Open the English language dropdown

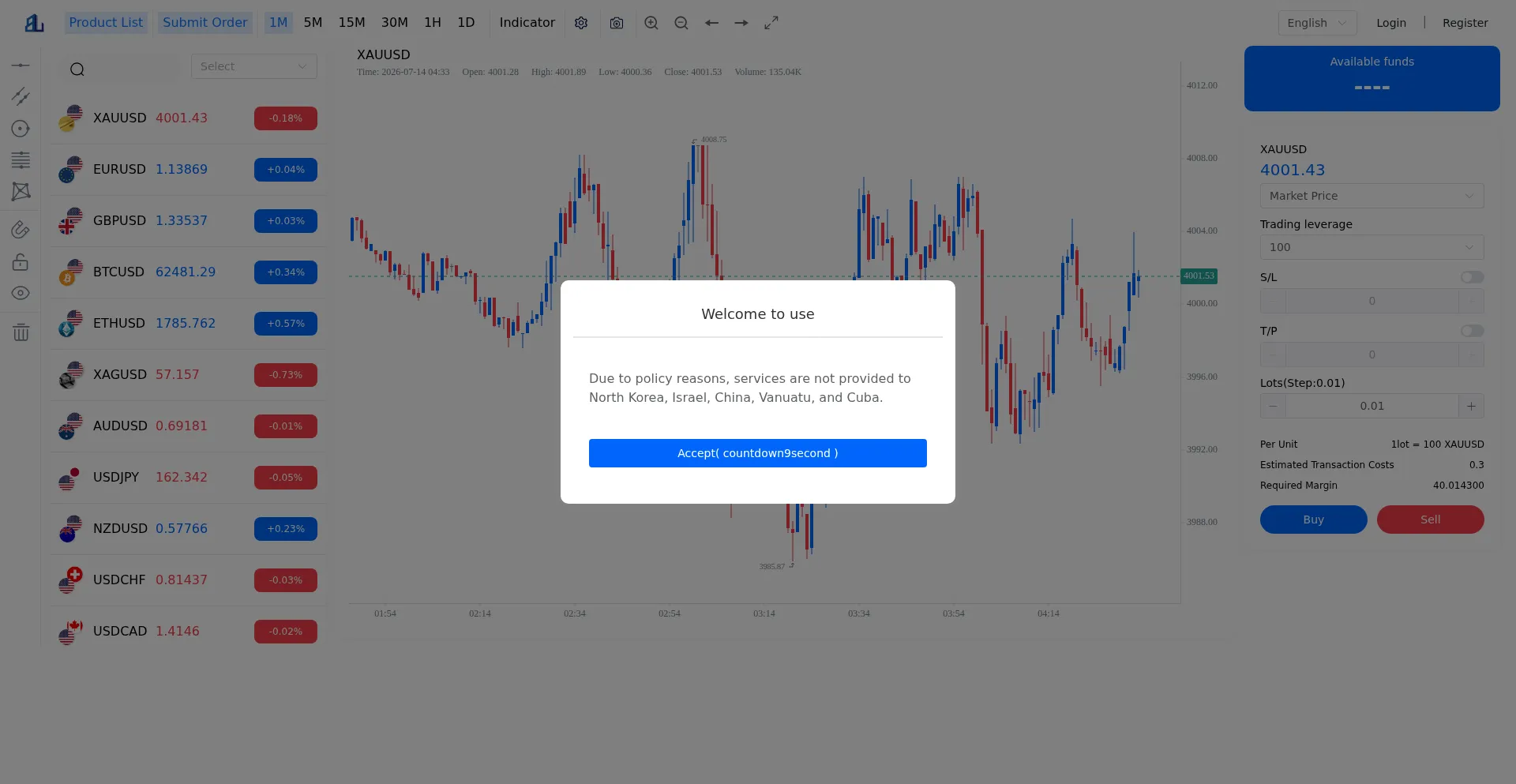(x=1317, y=23)
